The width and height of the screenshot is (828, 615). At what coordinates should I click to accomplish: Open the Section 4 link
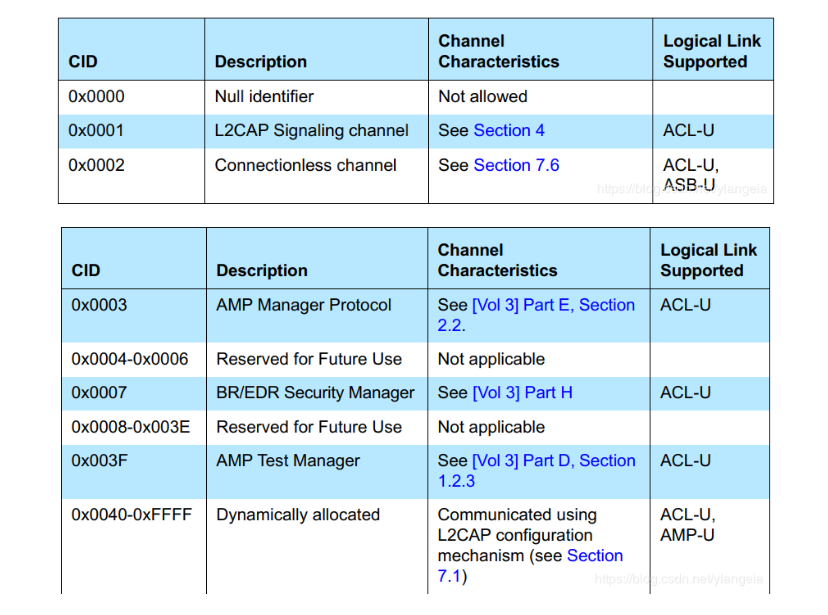pos(509,130)
